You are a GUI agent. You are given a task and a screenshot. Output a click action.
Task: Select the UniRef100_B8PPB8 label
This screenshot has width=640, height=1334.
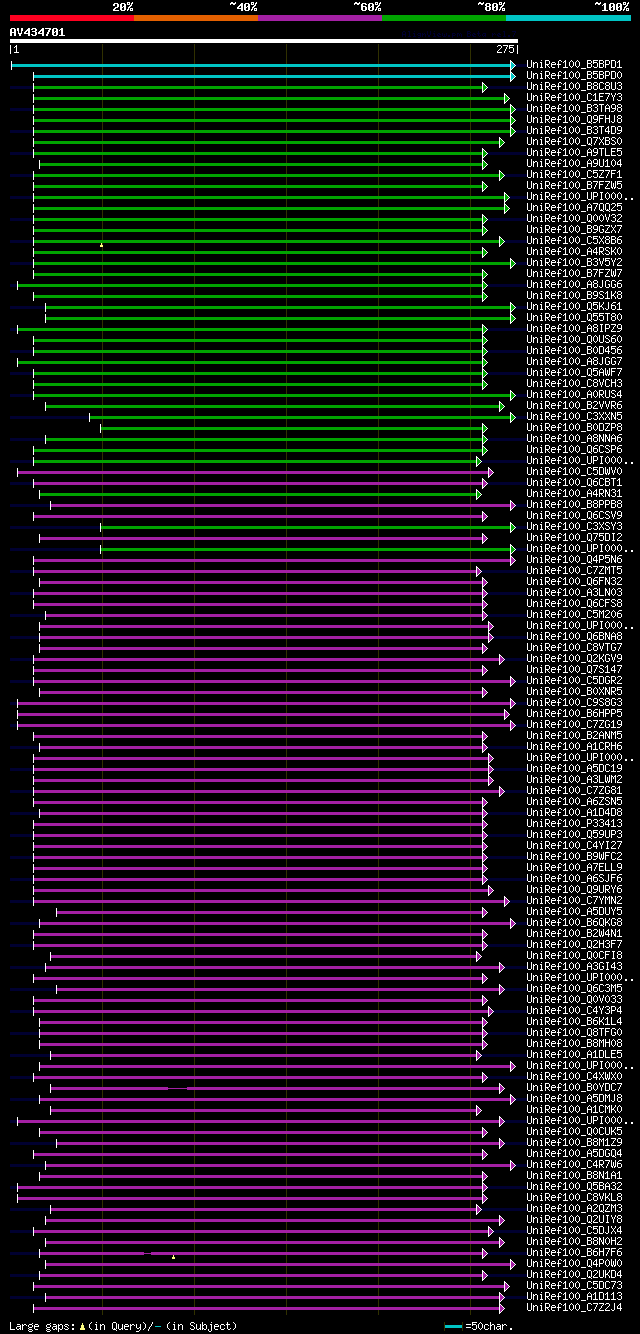coord(574,505)
